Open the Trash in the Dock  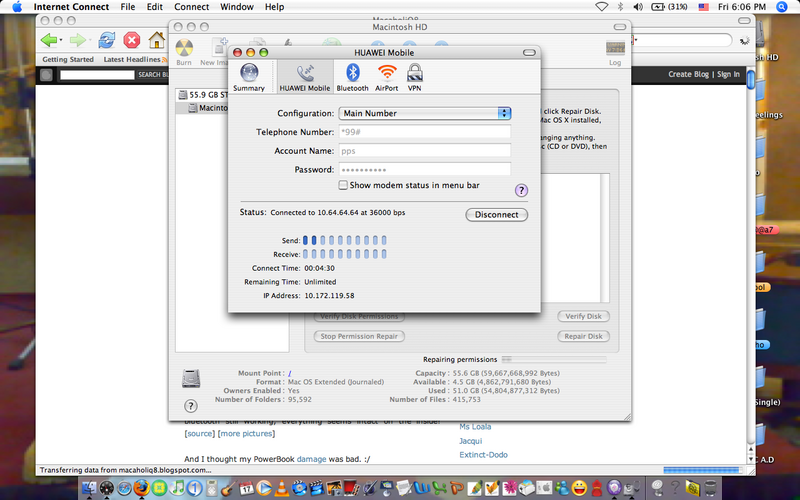710,488
